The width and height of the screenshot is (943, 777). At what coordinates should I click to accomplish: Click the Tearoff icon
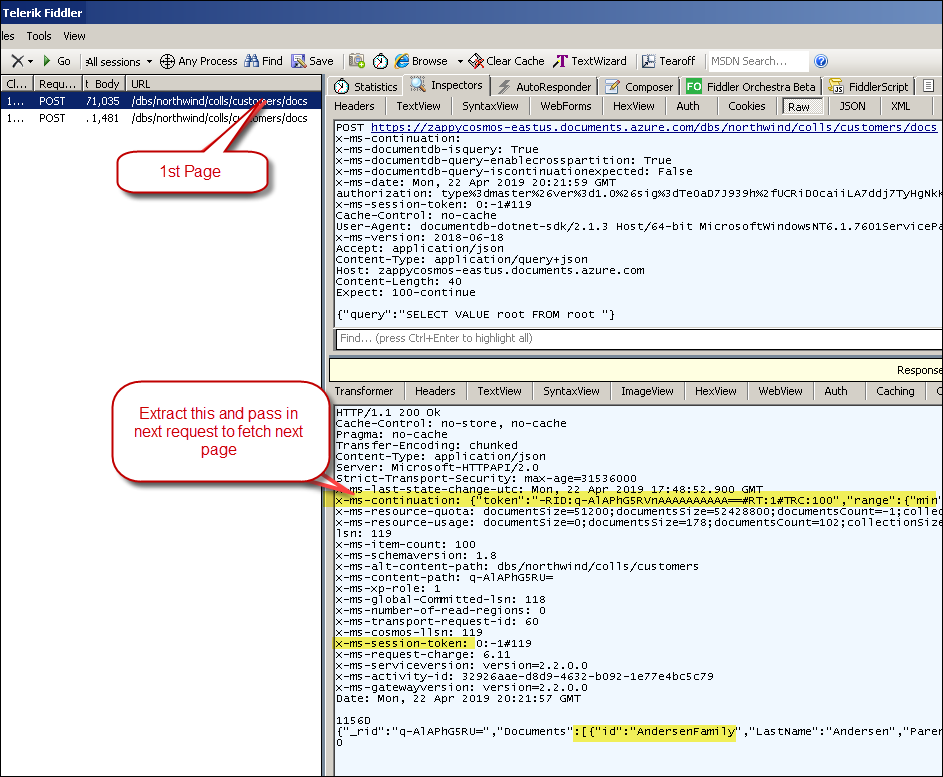click(x=648, y=61)
